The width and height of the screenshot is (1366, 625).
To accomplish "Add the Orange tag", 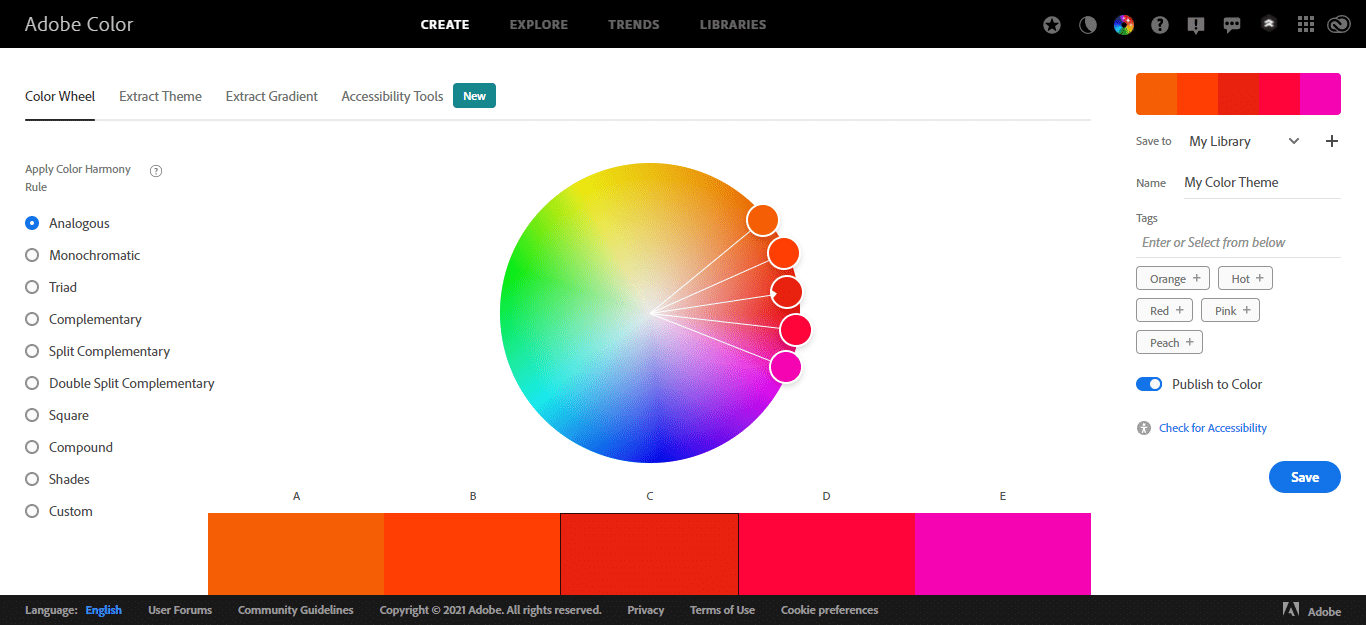I will [1173, 278].
